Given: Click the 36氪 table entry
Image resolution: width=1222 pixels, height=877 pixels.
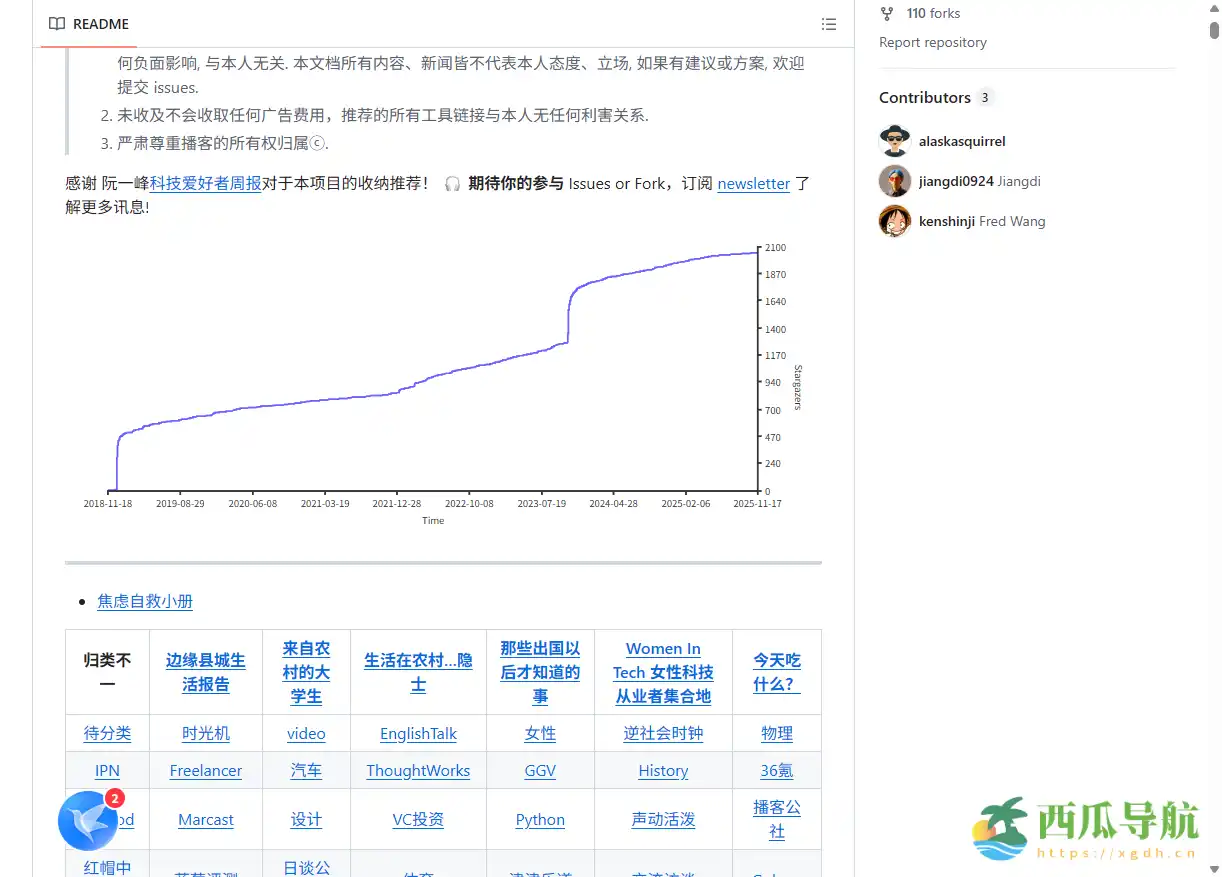Looking at the screenshot, I should tap(777, 770).
